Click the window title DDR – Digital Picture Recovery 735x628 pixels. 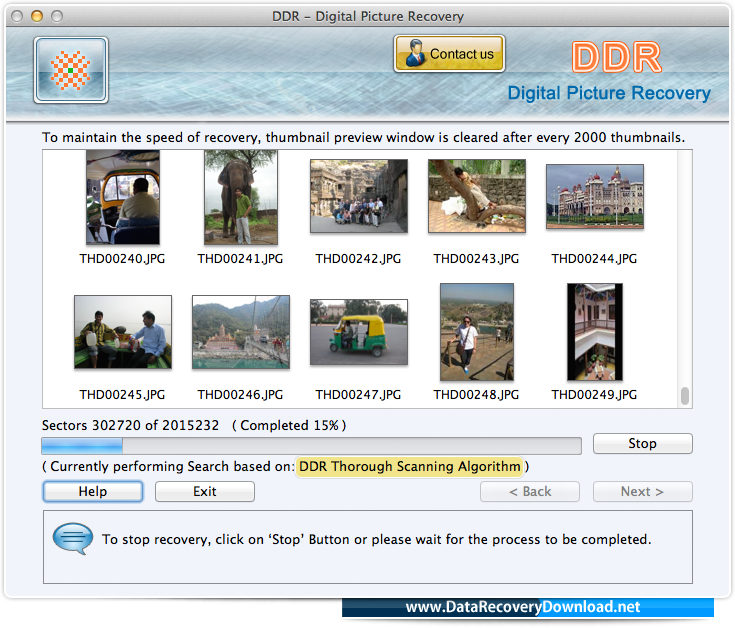[368, 16]
